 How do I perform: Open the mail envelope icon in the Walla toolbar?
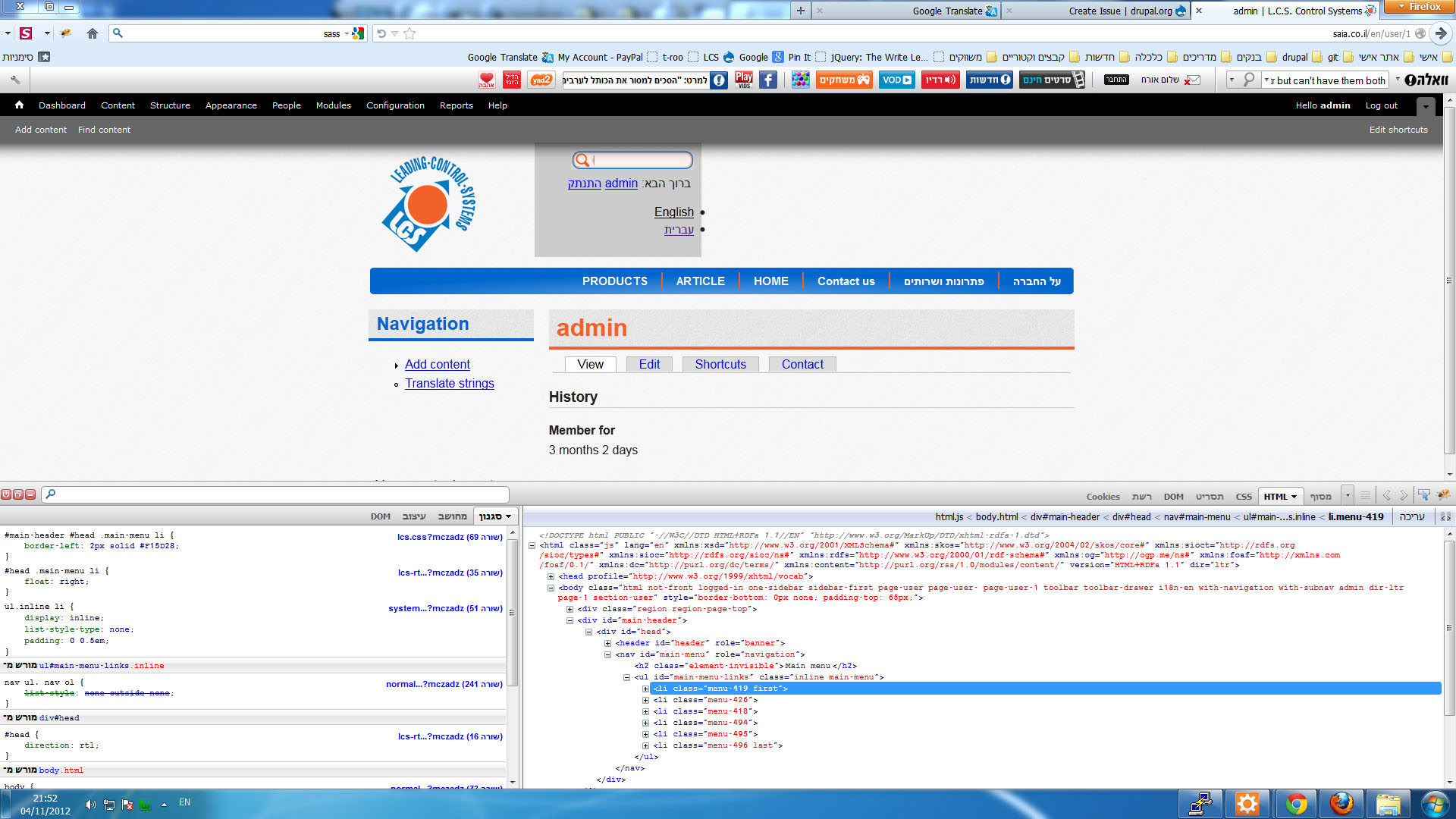(x=1193, y=80)
